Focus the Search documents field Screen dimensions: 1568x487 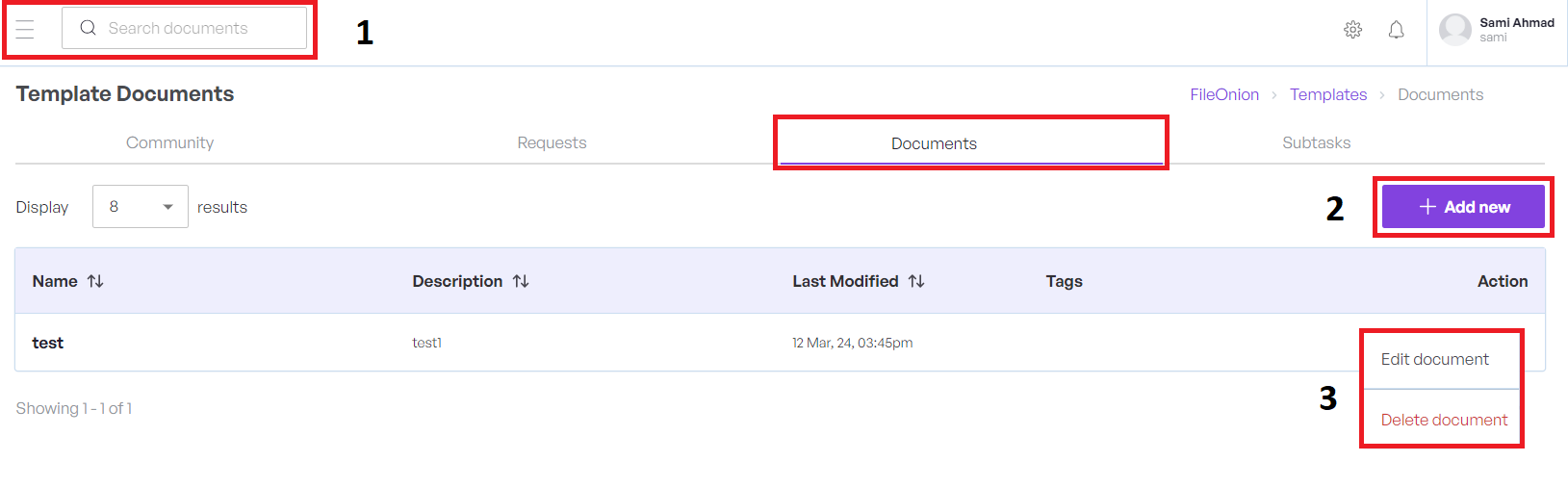pyautogui.click(x=202, y=28)
